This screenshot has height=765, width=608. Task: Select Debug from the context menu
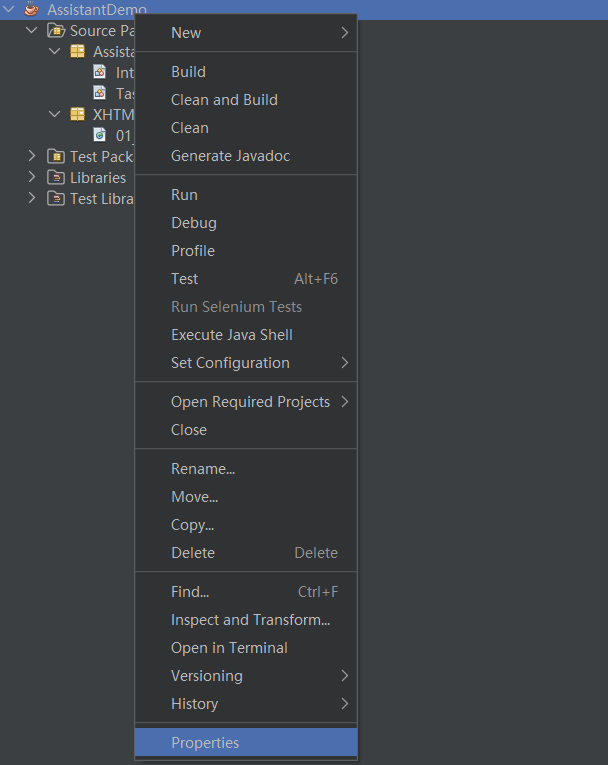[193, 223]
